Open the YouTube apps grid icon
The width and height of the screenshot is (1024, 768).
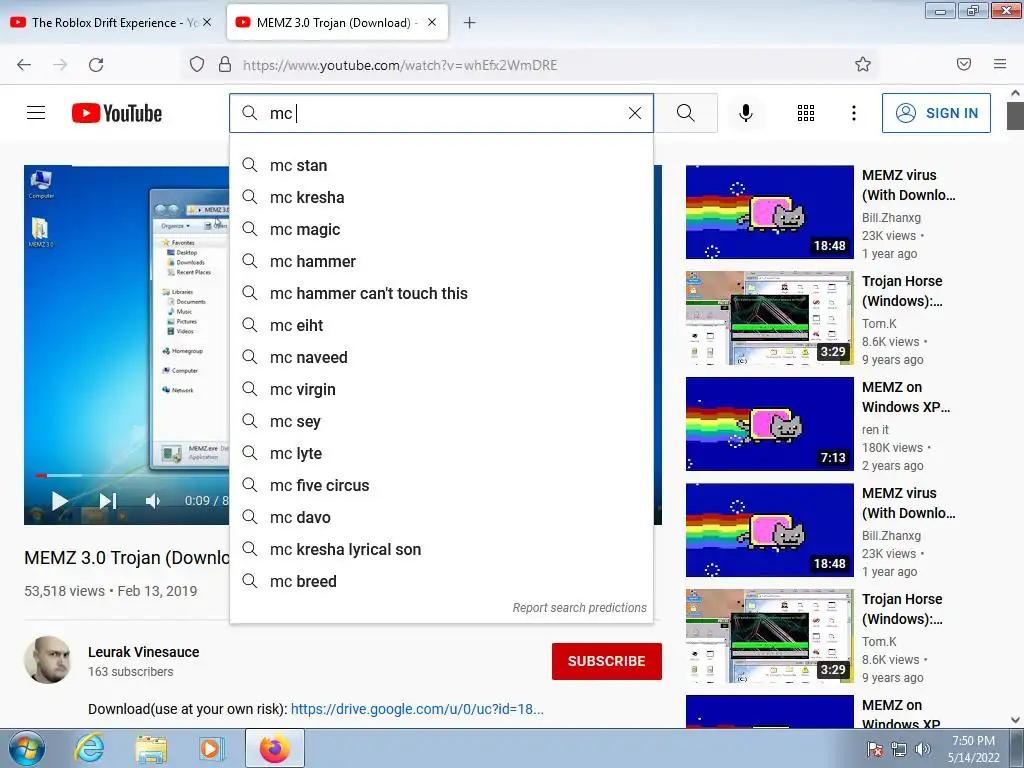tap(806, 113)
